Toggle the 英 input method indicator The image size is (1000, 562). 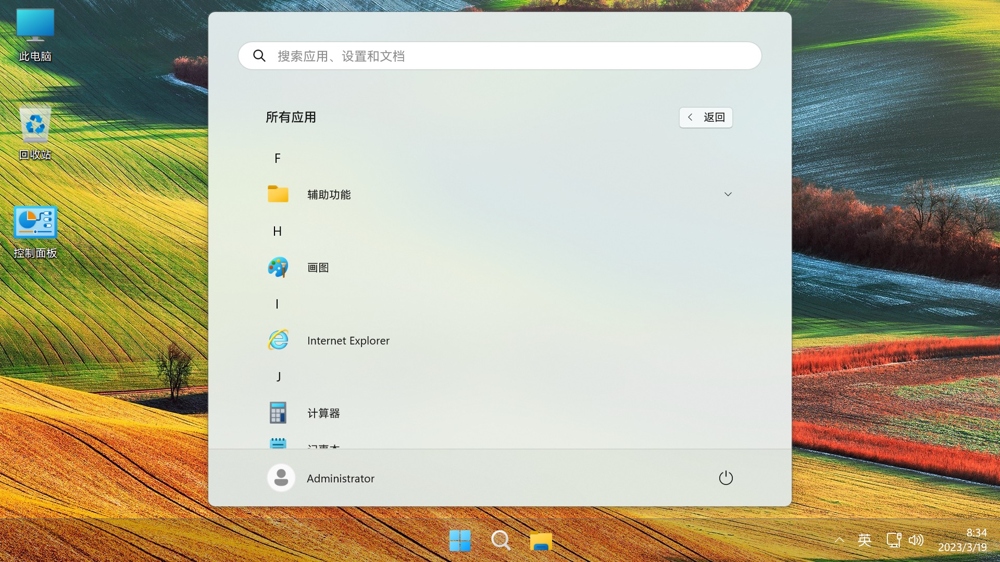(865, 541)
